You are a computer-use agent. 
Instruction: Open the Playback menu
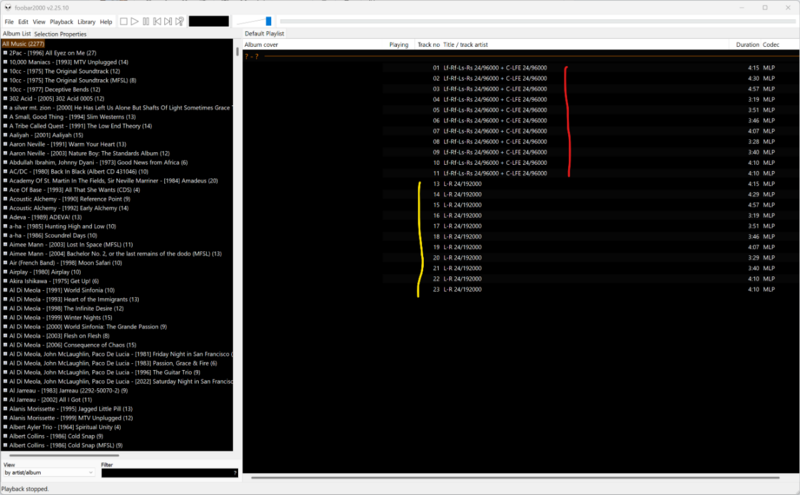coord(61,22)
